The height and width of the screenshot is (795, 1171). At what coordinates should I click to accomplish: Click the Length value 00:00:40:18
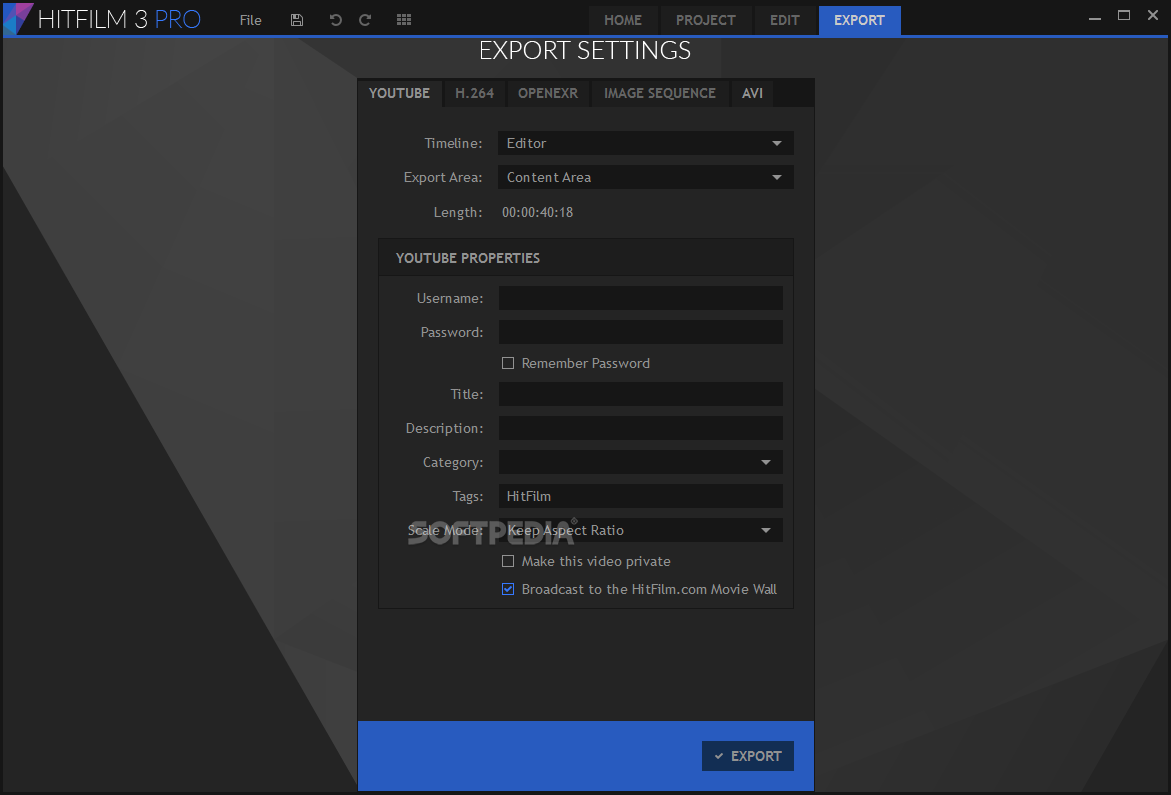point(538,213)
